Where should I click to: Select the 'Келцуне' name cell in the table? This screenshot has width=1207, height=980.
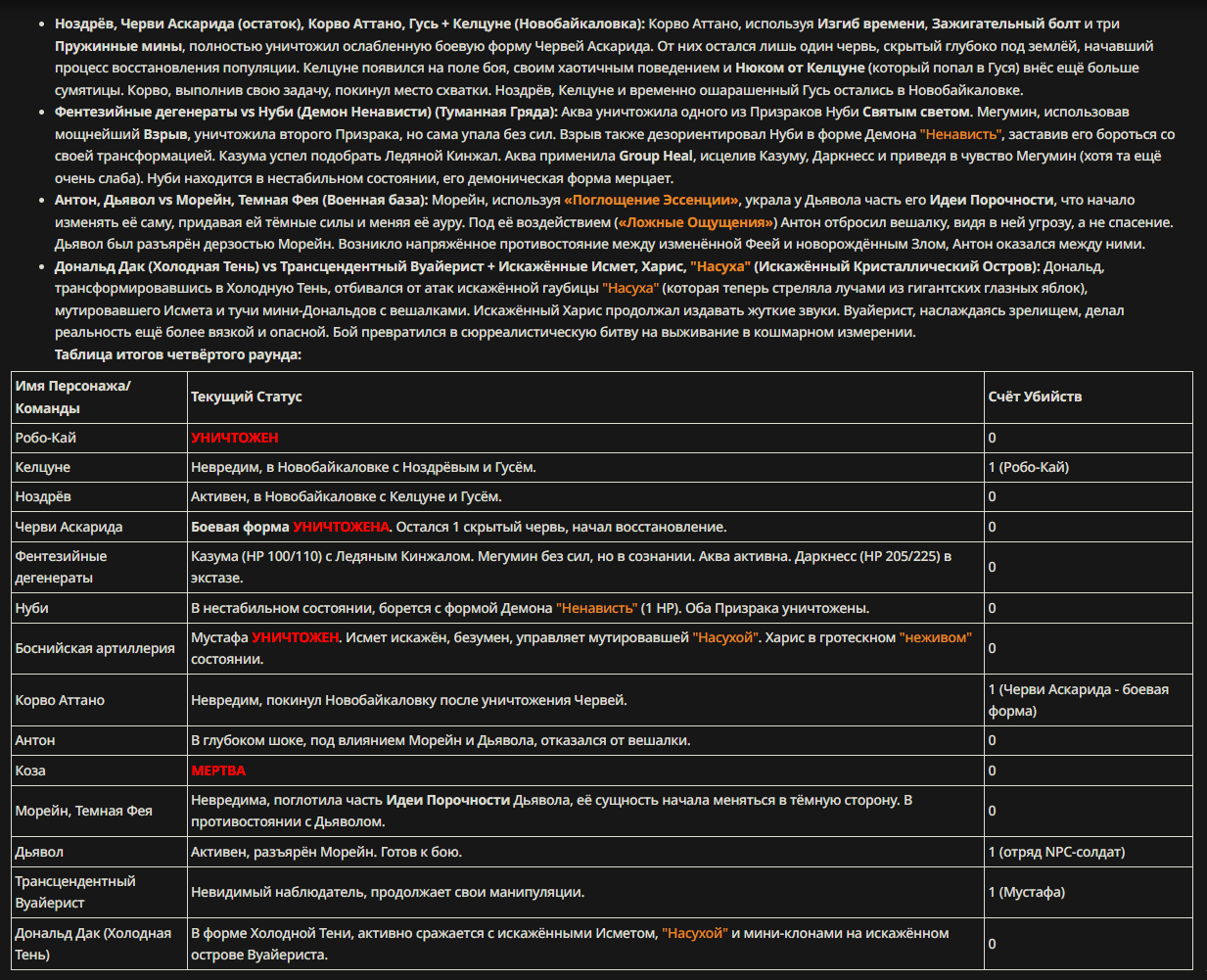point(99,467)
